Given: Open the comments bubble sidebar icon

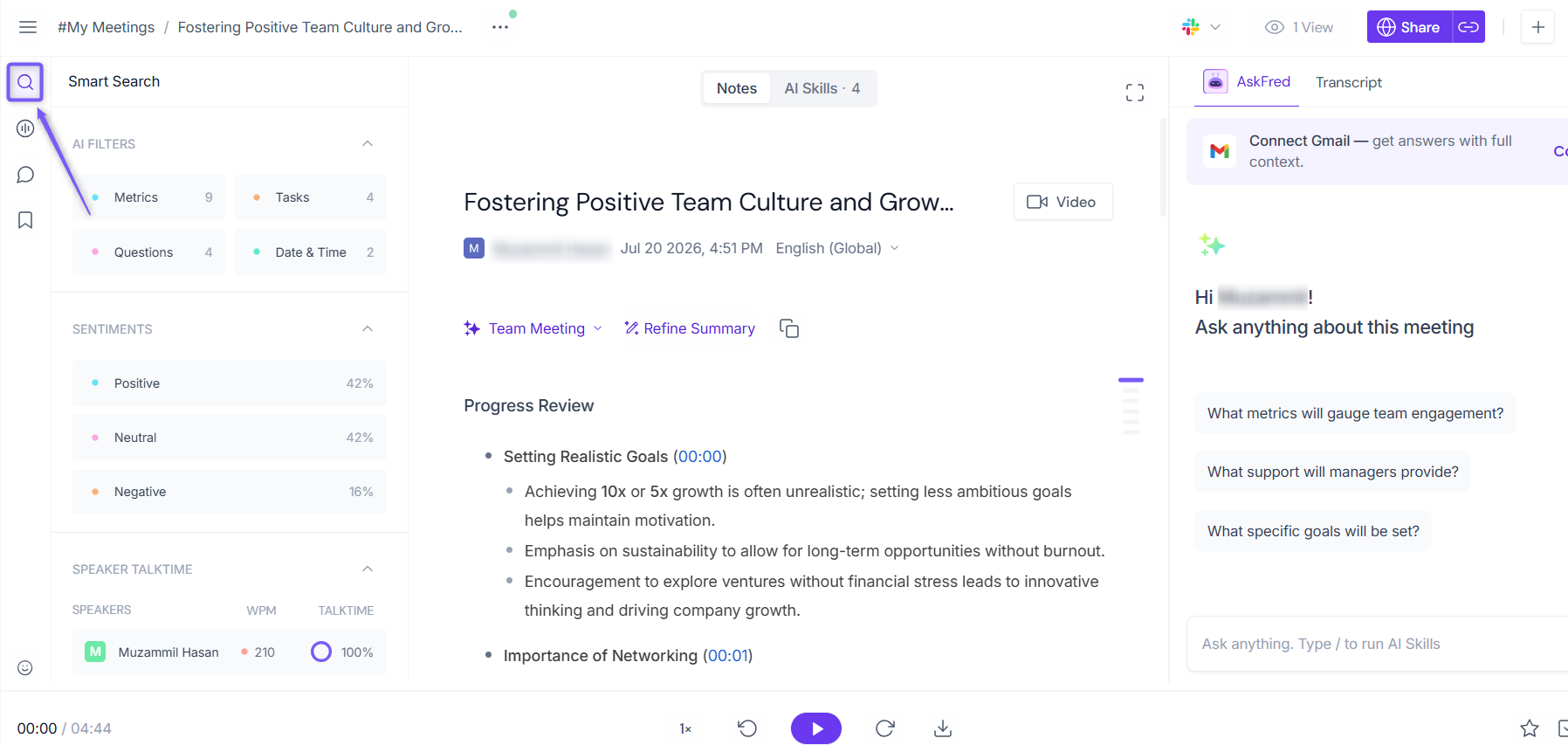Looking at the screenshot, I should (x=25, y=175).
